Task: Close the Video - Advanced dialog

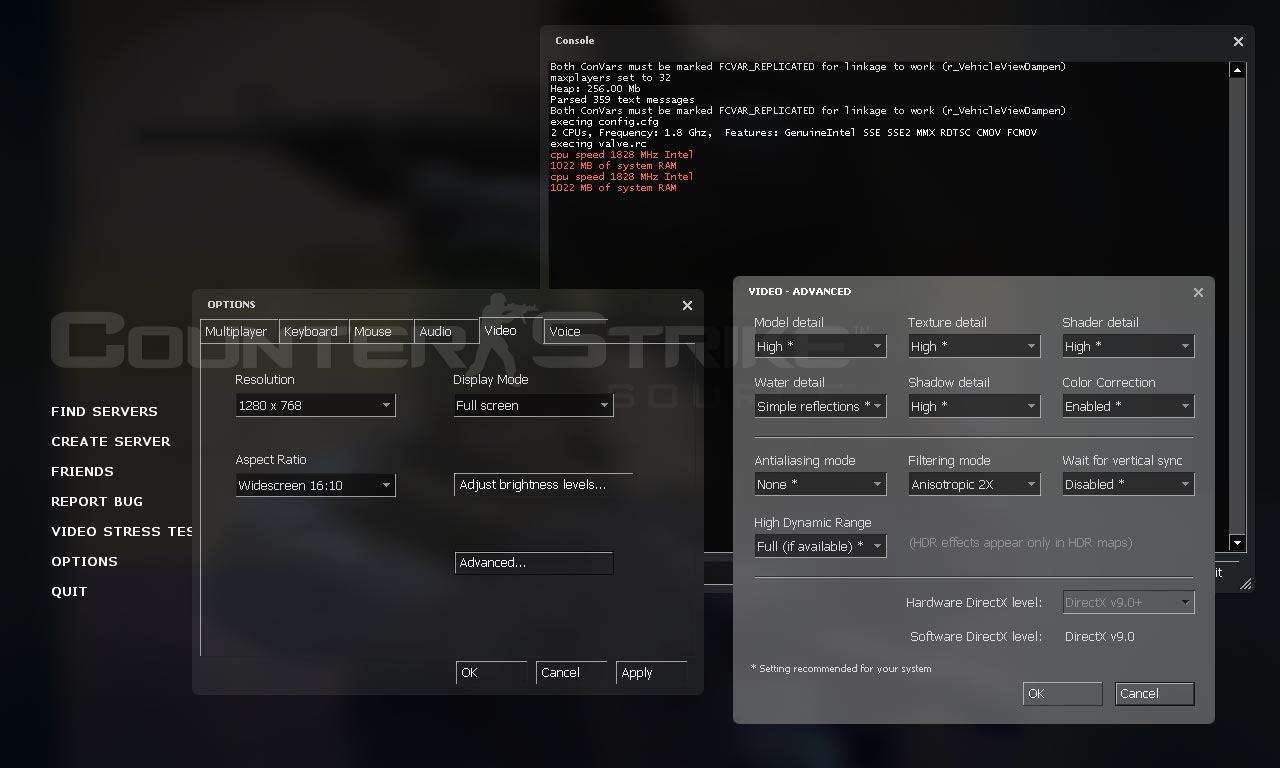Action: click(1198, 292)
